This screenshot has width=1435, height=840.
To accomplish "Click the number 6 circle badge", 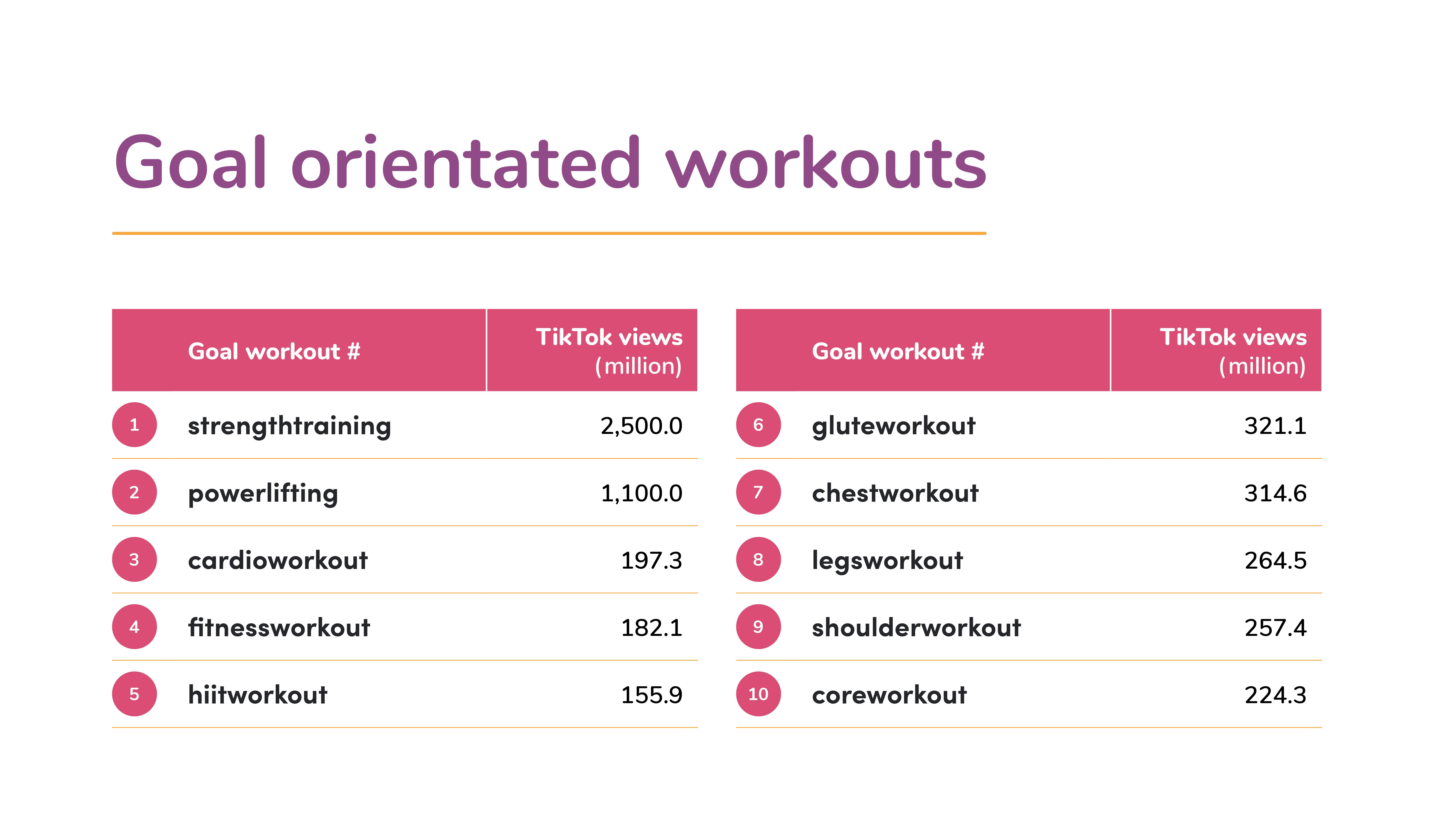I will (758, 425).
